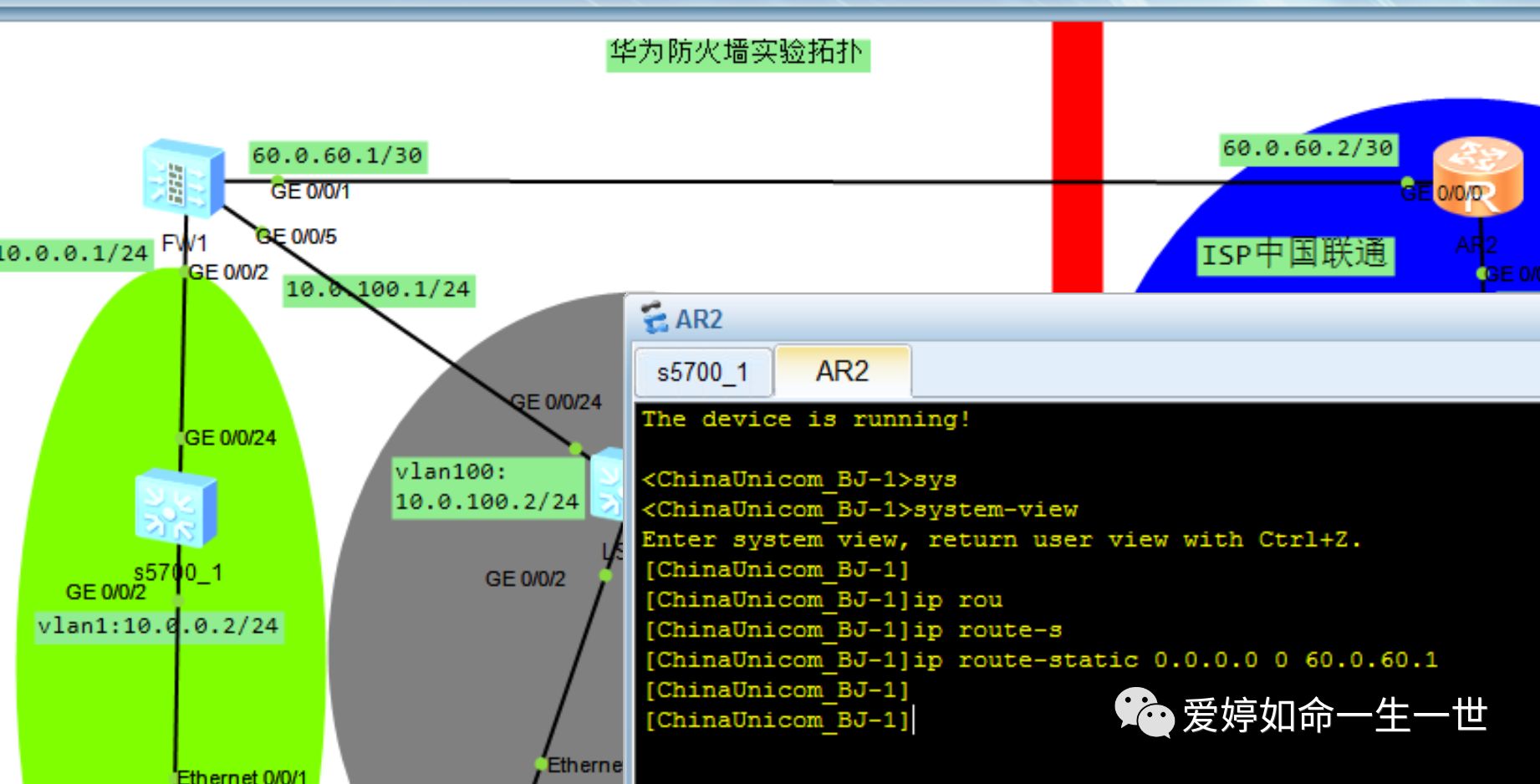The height and width of the screenshot is (784, 1540).
Task: Click GE 0/0/24 label above s5700_1
Action: pyautogui.click(x=230, y=438)
